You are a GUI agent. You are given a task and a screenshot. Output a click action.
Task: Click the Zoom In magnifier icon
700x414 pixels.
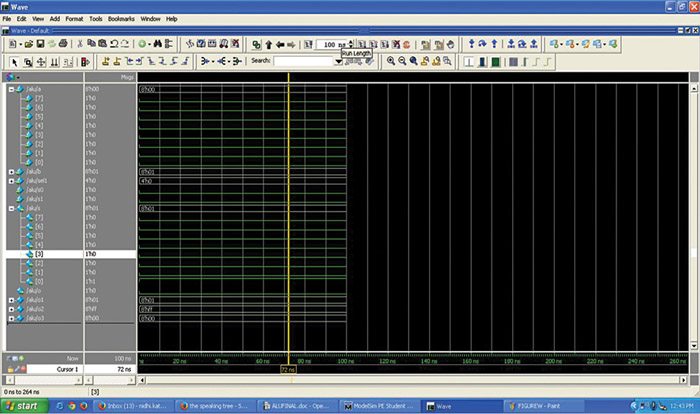tap(391, 61)
